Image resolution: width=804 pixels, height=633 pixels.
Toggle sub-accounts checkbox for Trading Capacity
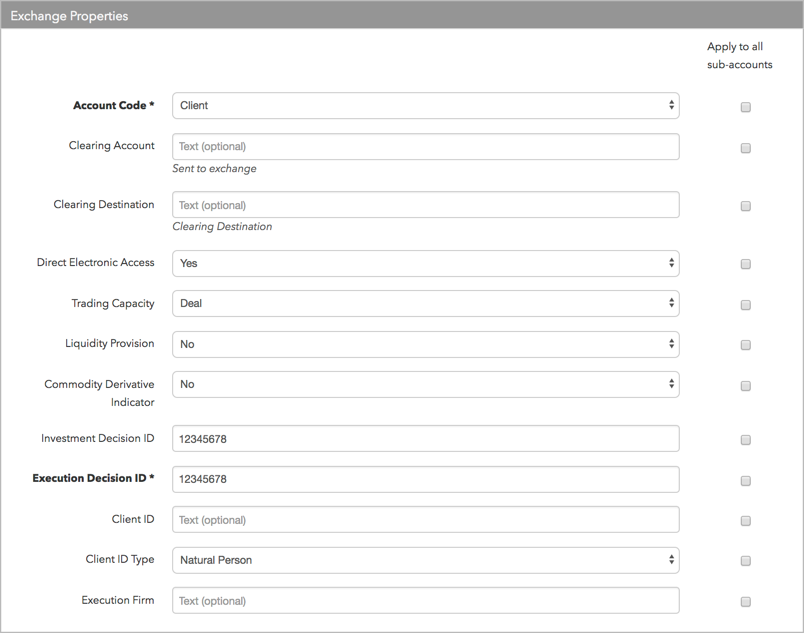[746, 305]
